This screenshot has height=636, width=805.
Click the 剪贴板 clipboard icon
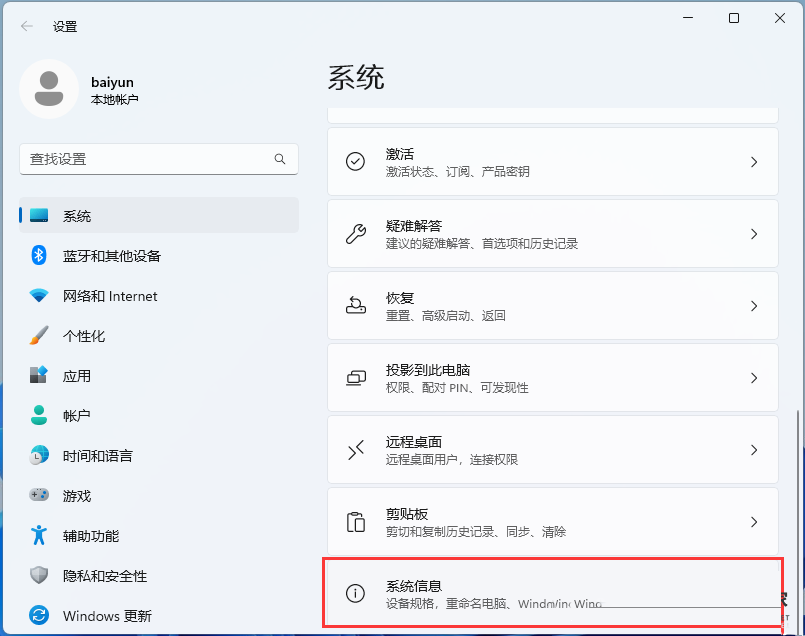point(355,521)
